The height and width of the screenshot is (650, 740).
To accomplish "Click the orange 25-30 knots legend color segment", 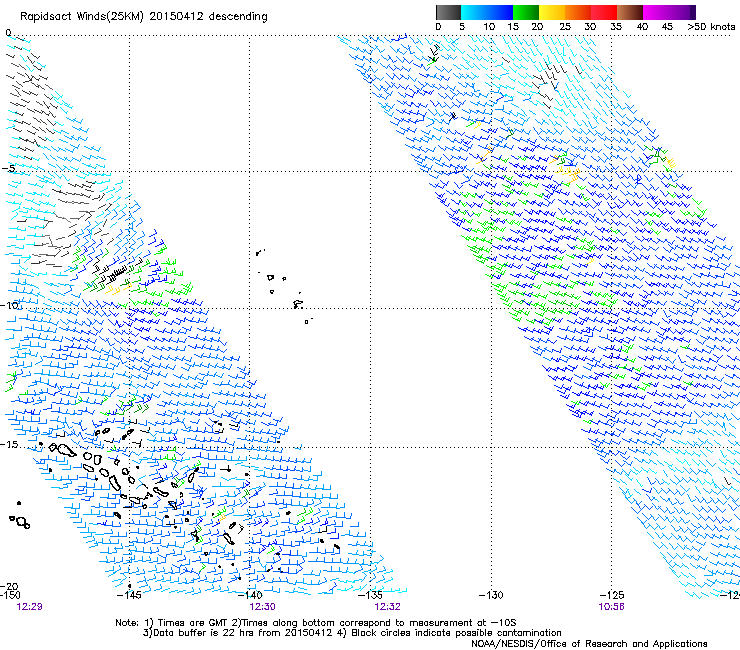I will [x=578, y=12].
